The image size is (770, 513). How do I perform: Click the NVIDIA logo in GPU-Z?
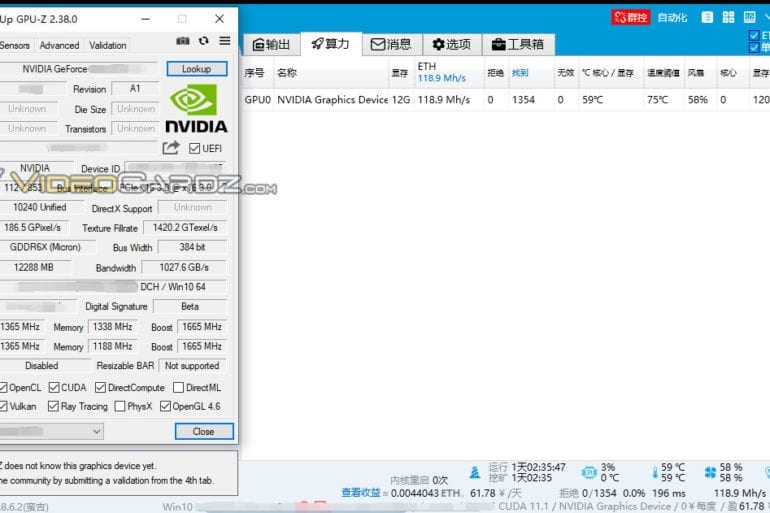(196, 108)
